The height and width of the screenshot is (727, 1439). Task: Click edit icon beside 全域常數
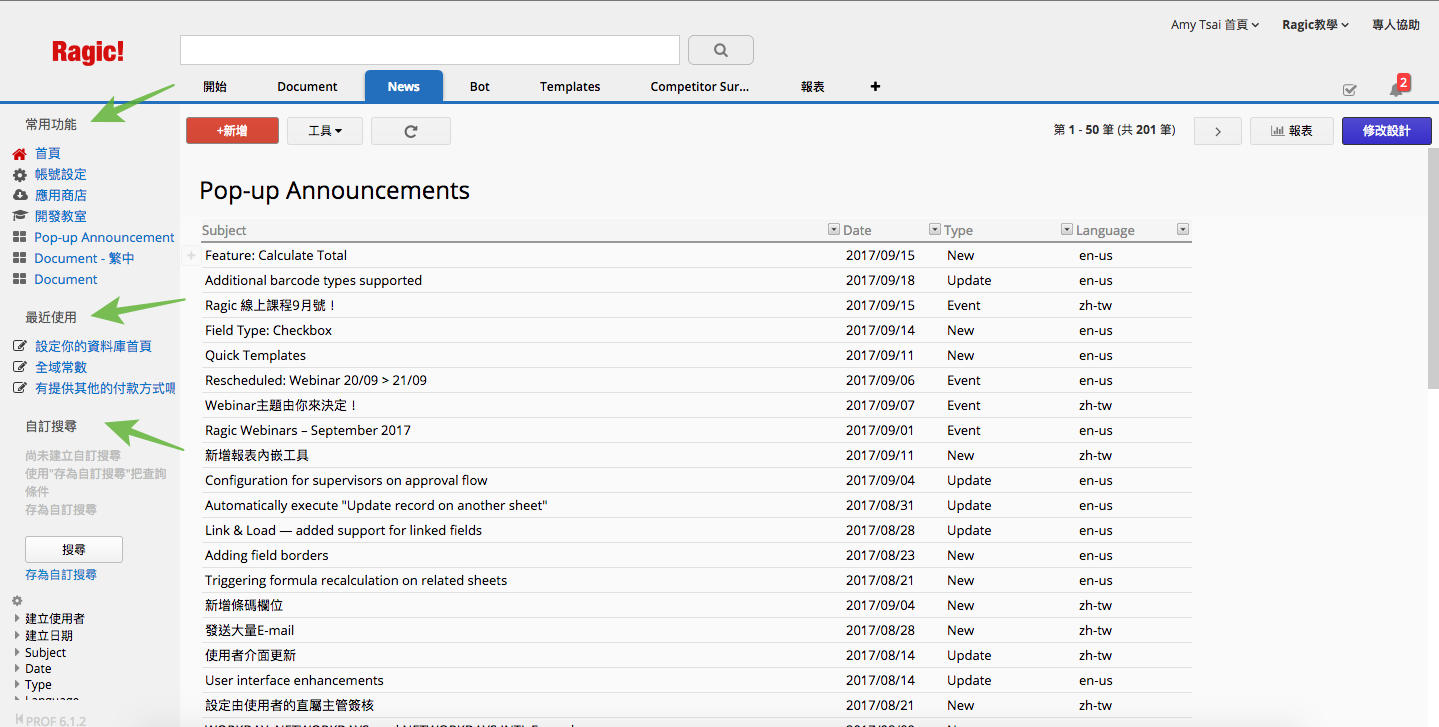point(19,367)
